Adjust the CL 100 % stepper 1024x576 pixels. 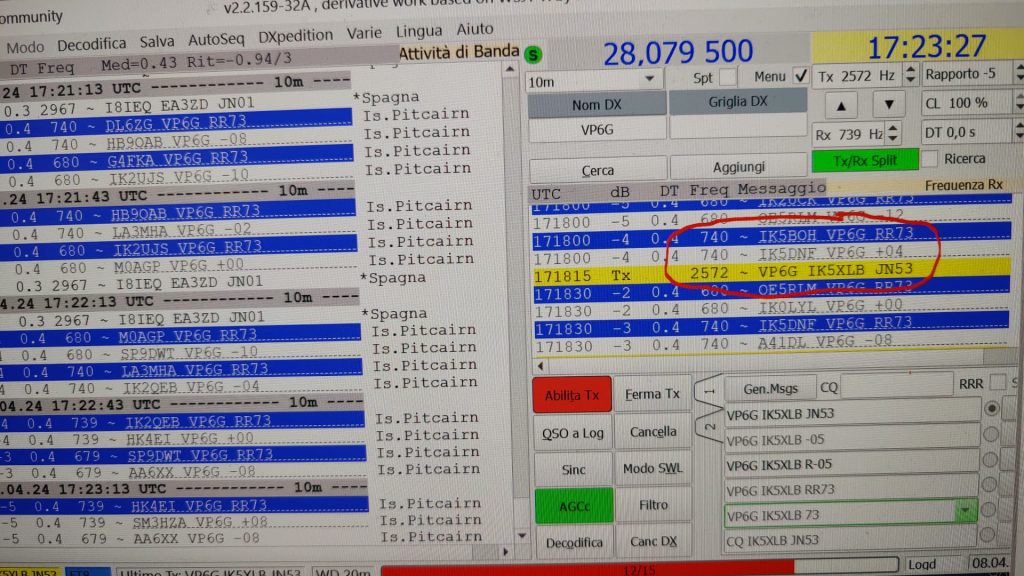tap(1019, 102)
